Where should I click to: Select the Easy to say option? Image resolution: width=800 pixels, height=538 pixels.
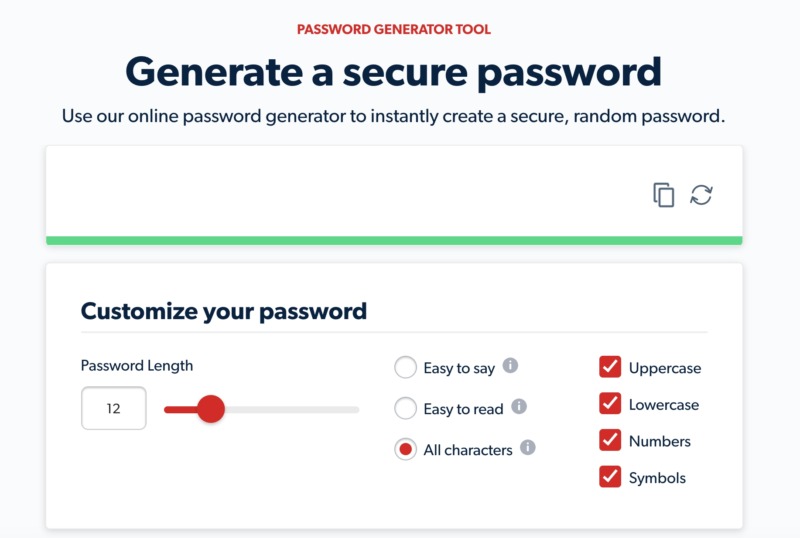click(x=406, y=368)
